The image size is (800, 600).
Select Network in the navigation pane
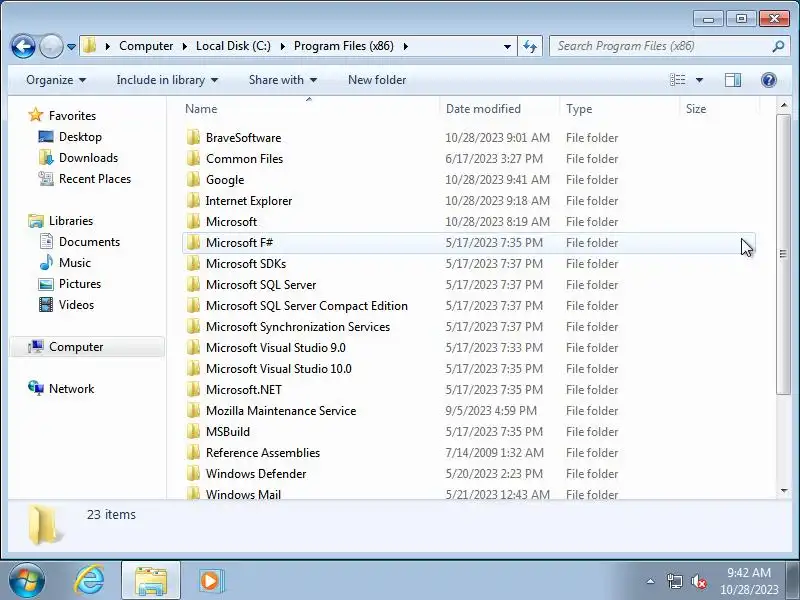(x=61, y=389)
